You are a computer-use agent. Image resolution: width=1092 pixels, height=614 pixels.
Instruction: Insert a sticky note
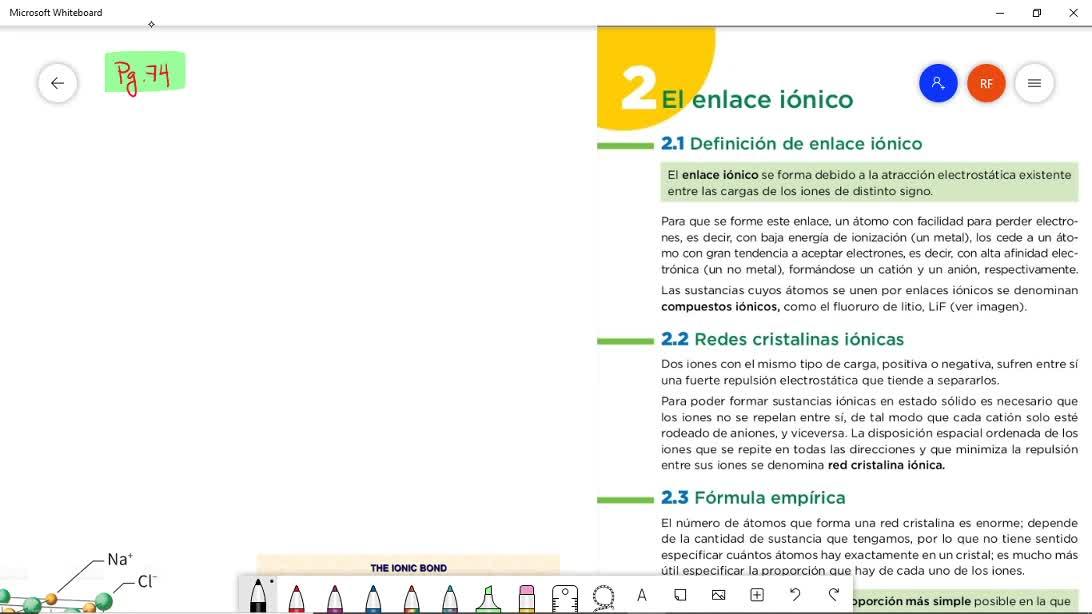[x=680, y=595]
